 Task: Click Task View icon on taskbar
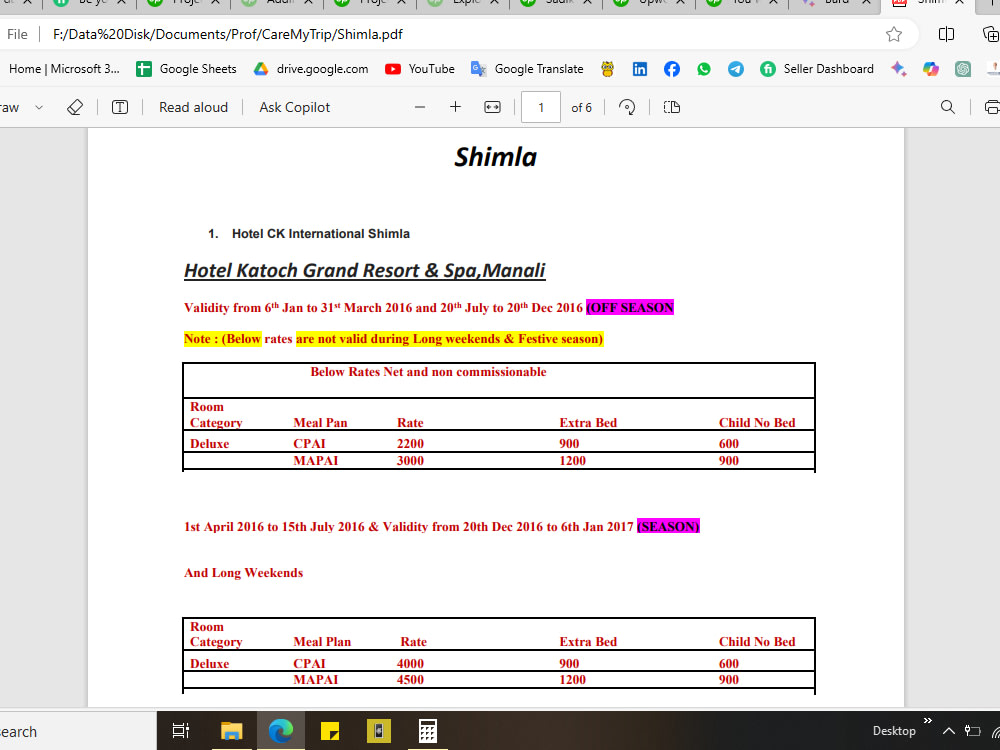point(181,731)
